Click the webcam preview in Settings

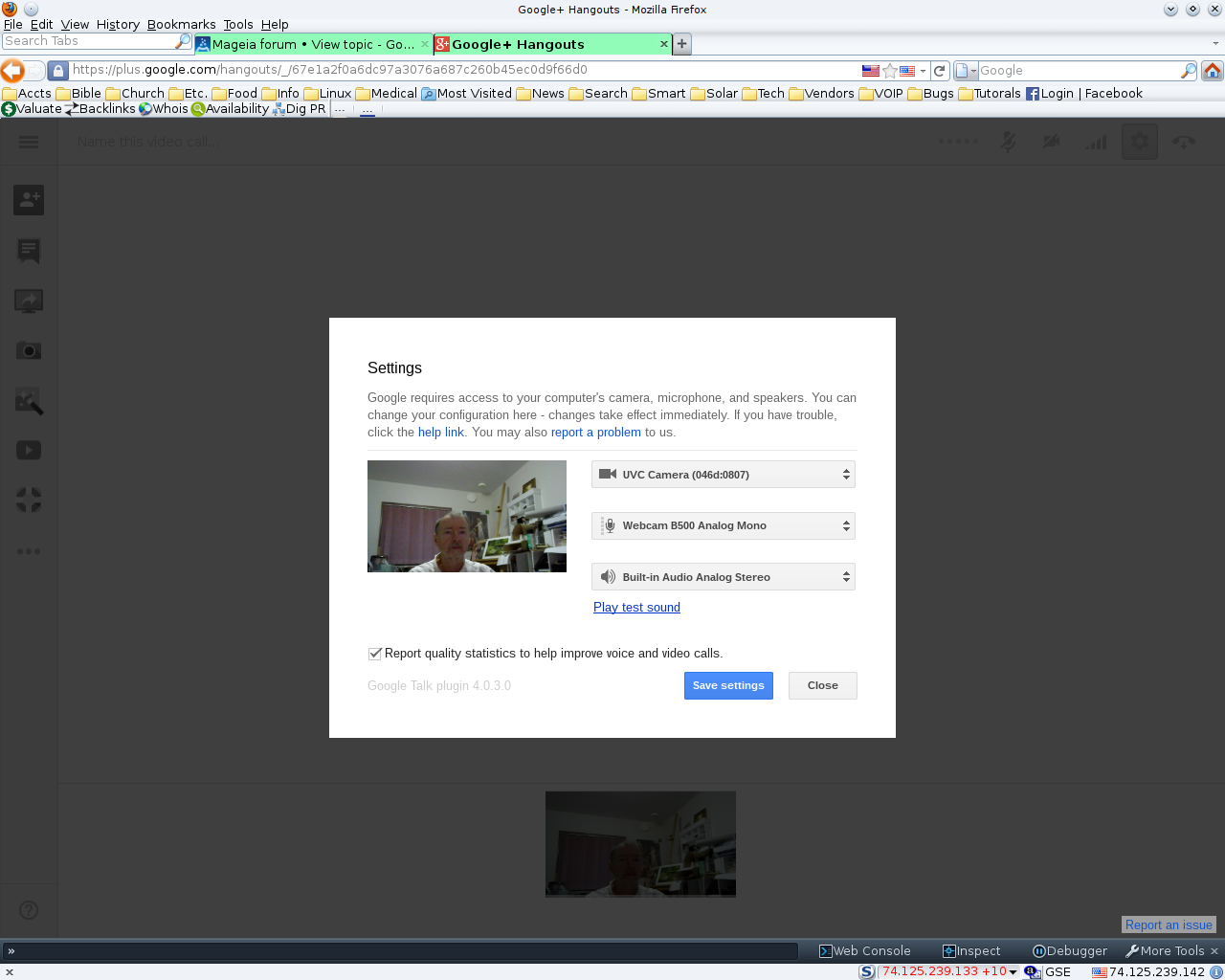467,516
